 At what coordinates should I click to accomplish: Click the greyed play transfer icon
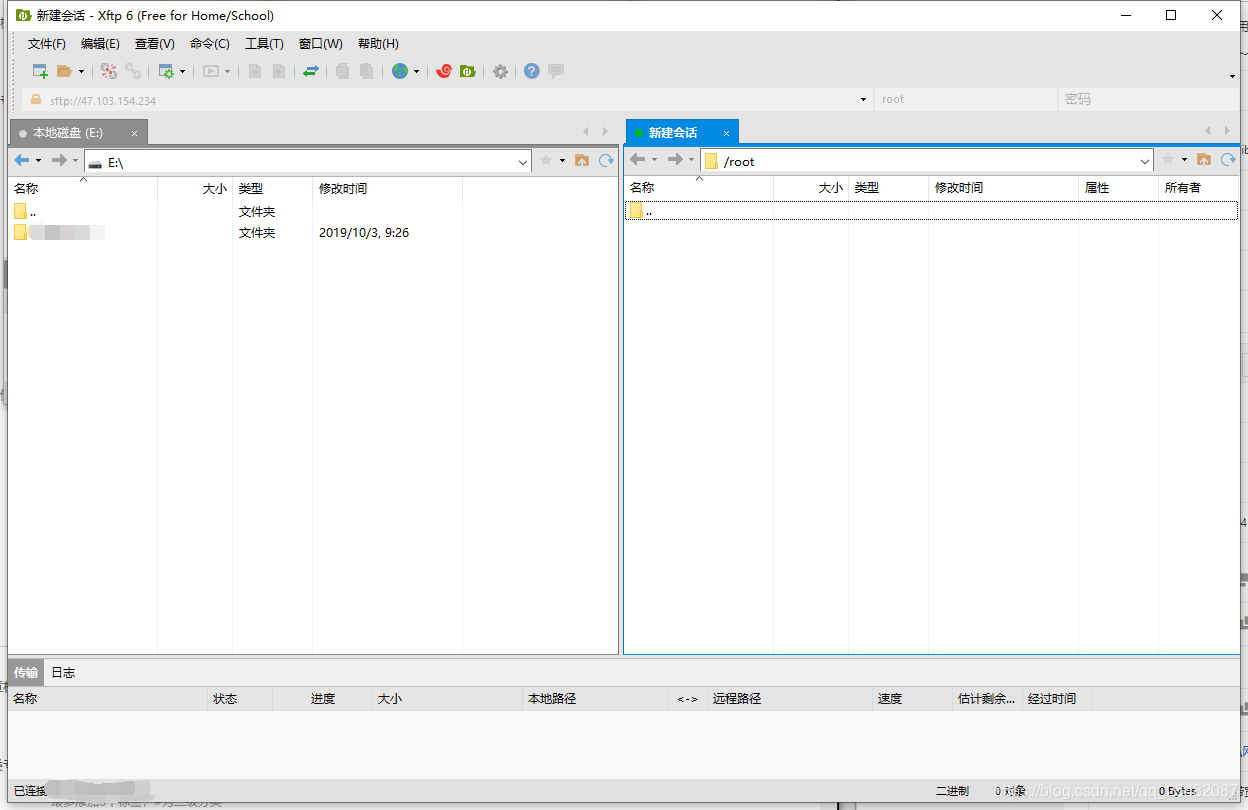[211, 71]
